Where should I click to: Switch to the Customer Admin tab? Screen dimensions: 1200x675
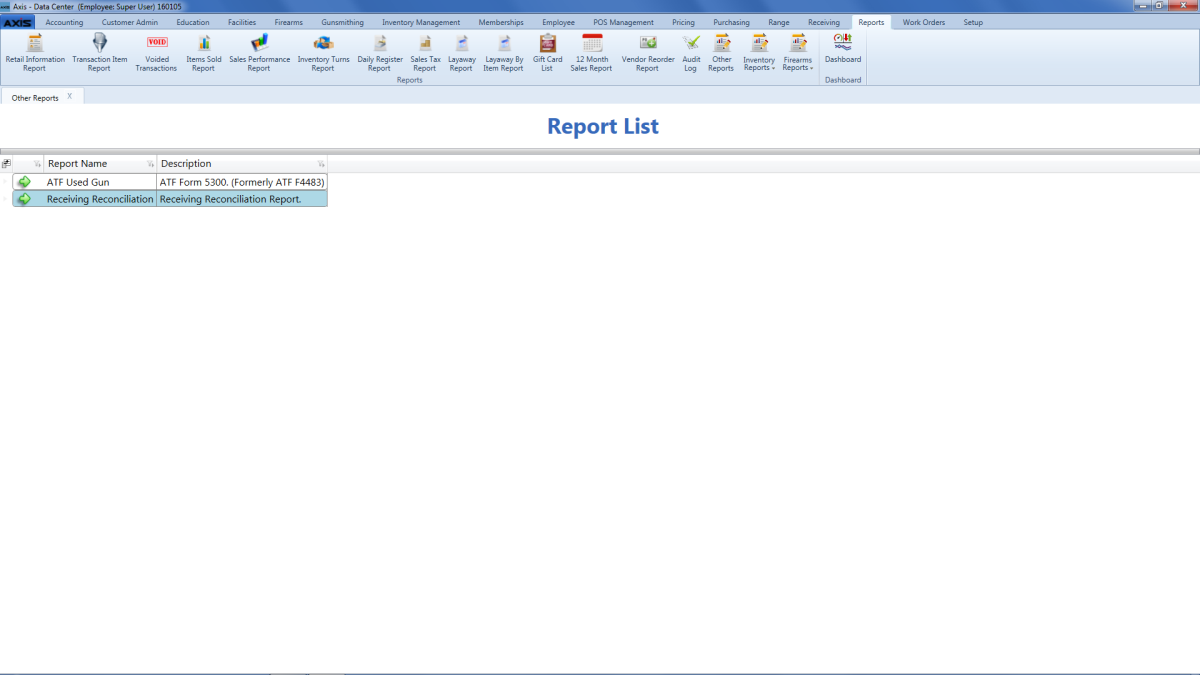130,22
